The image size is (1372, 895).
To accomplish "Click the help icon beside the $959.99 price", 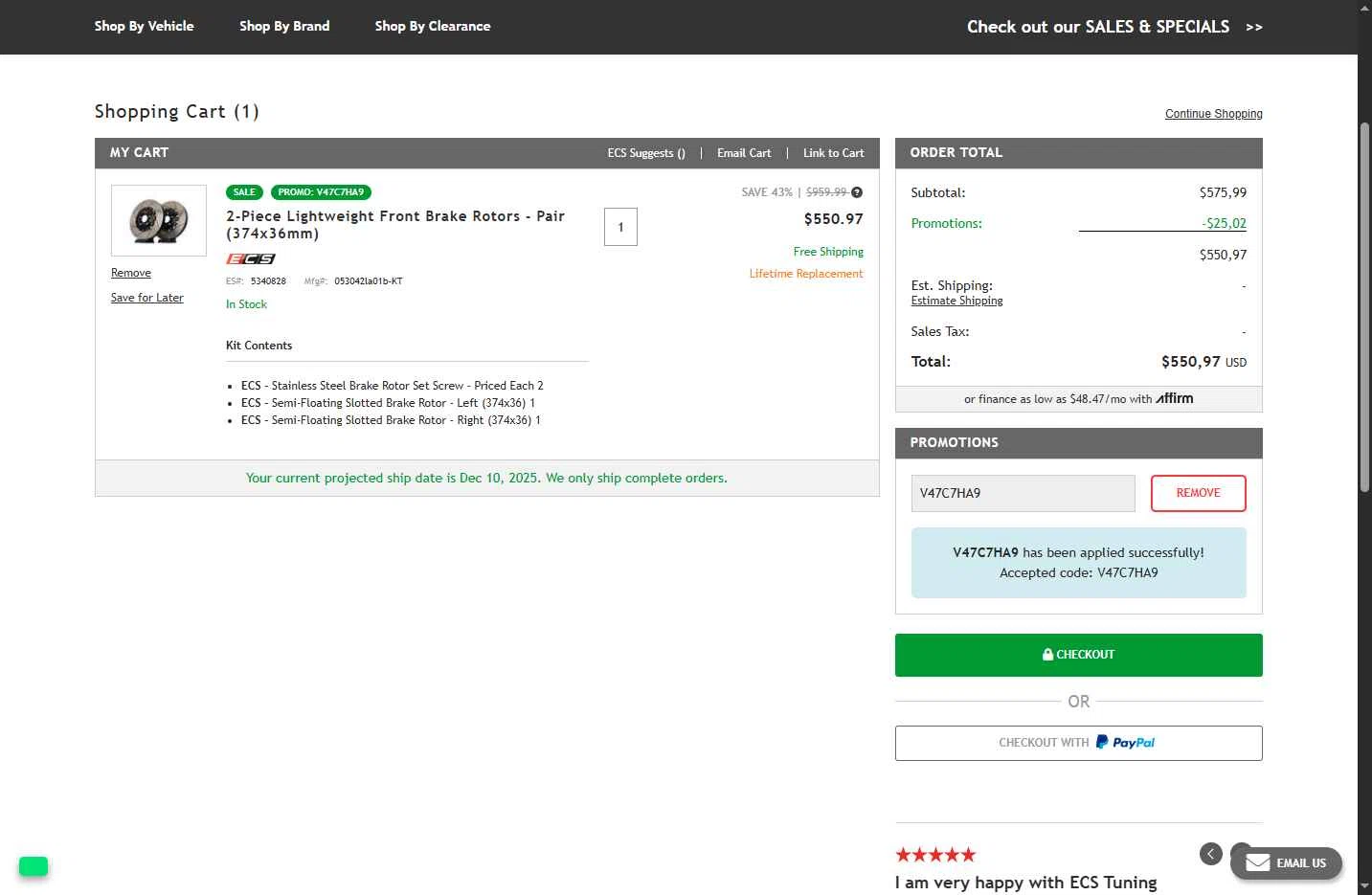I will click(857, 192).
